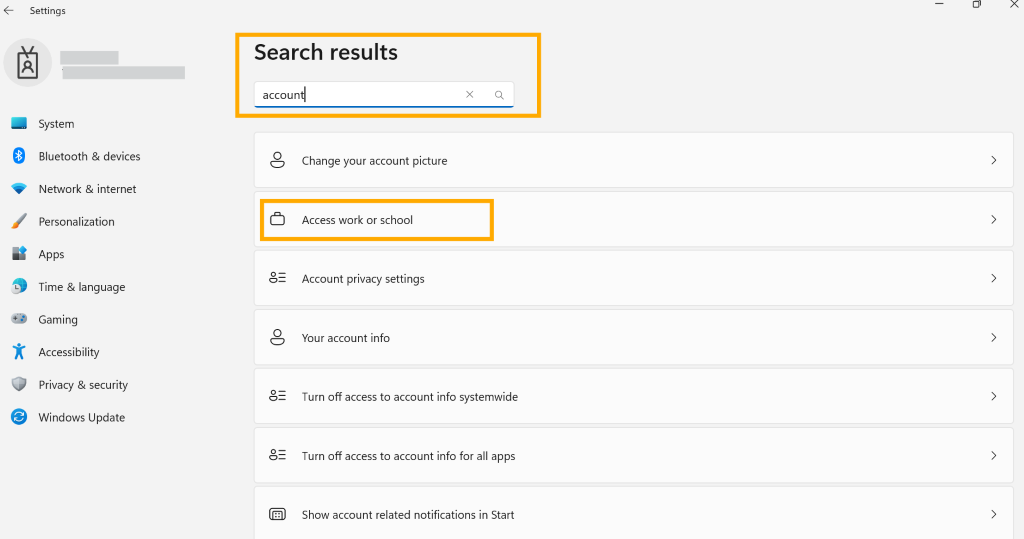The height and width of the screenshot is (539, 1024).
Task: Open the System settings page
Action: (x=56, y=124)
